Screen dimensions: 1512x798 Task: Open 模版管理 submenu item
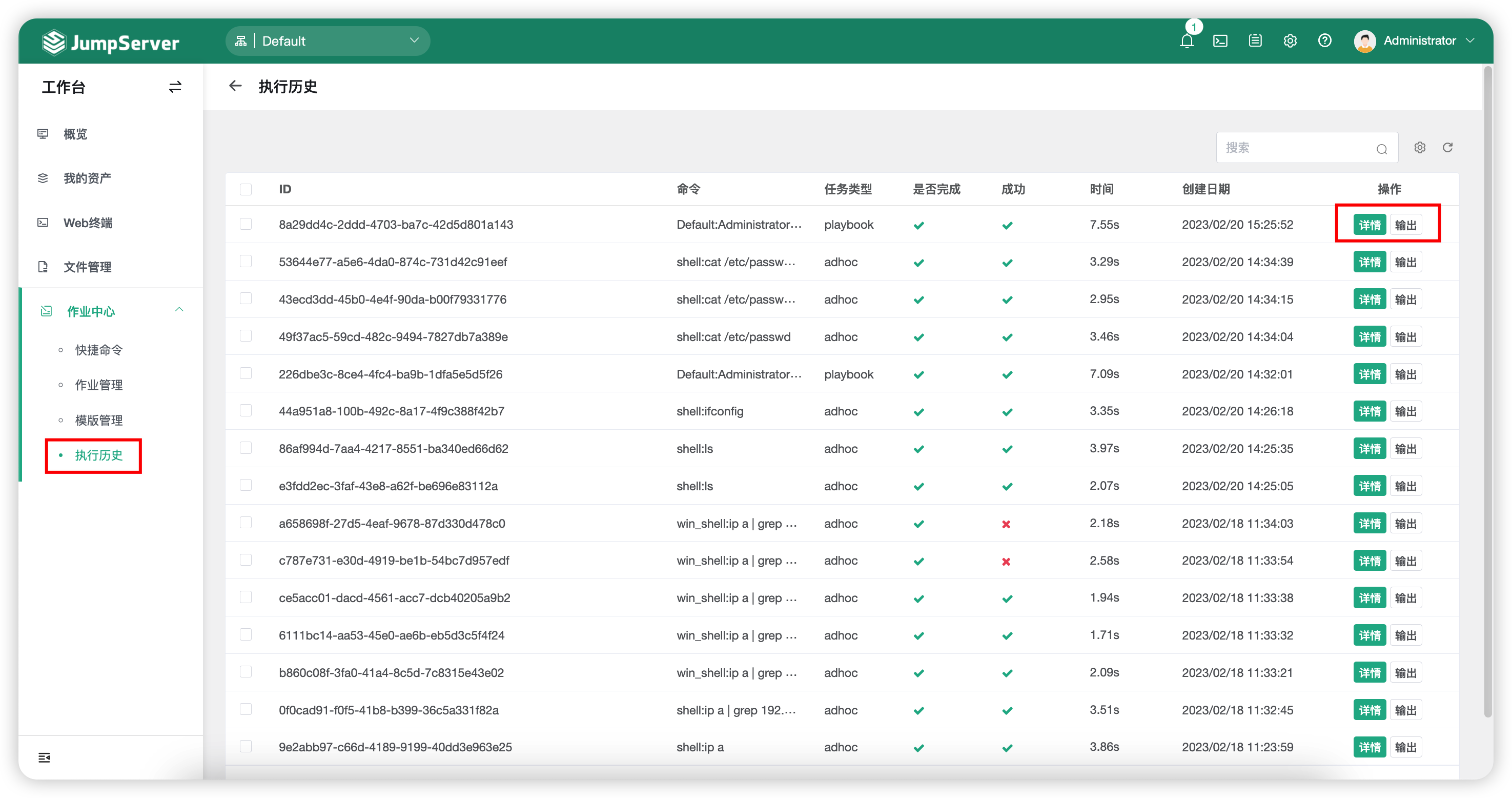tap(98, 421)
